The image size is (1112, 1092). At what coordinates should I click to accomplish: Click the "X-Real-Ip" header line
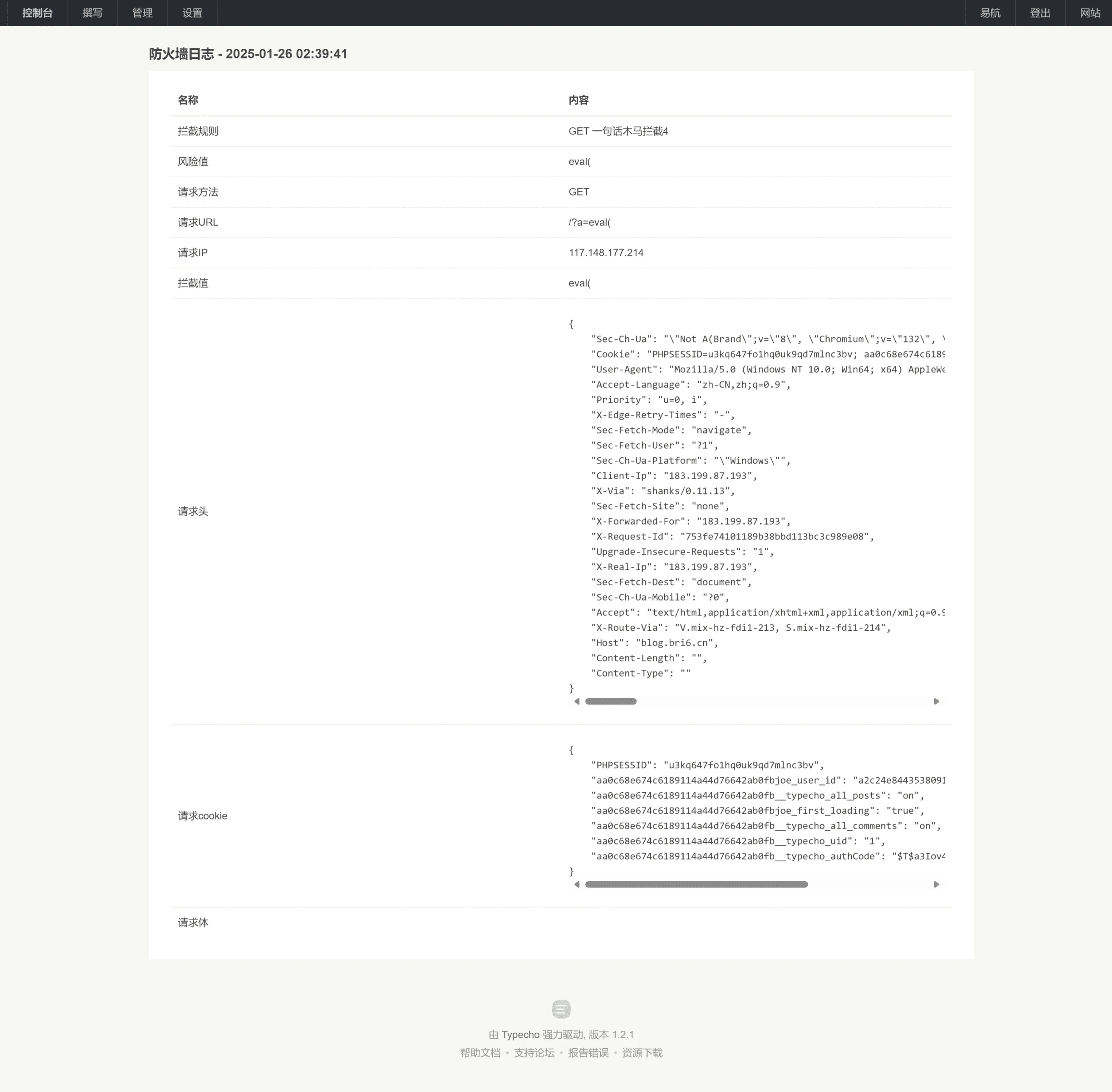coord(674,567)
